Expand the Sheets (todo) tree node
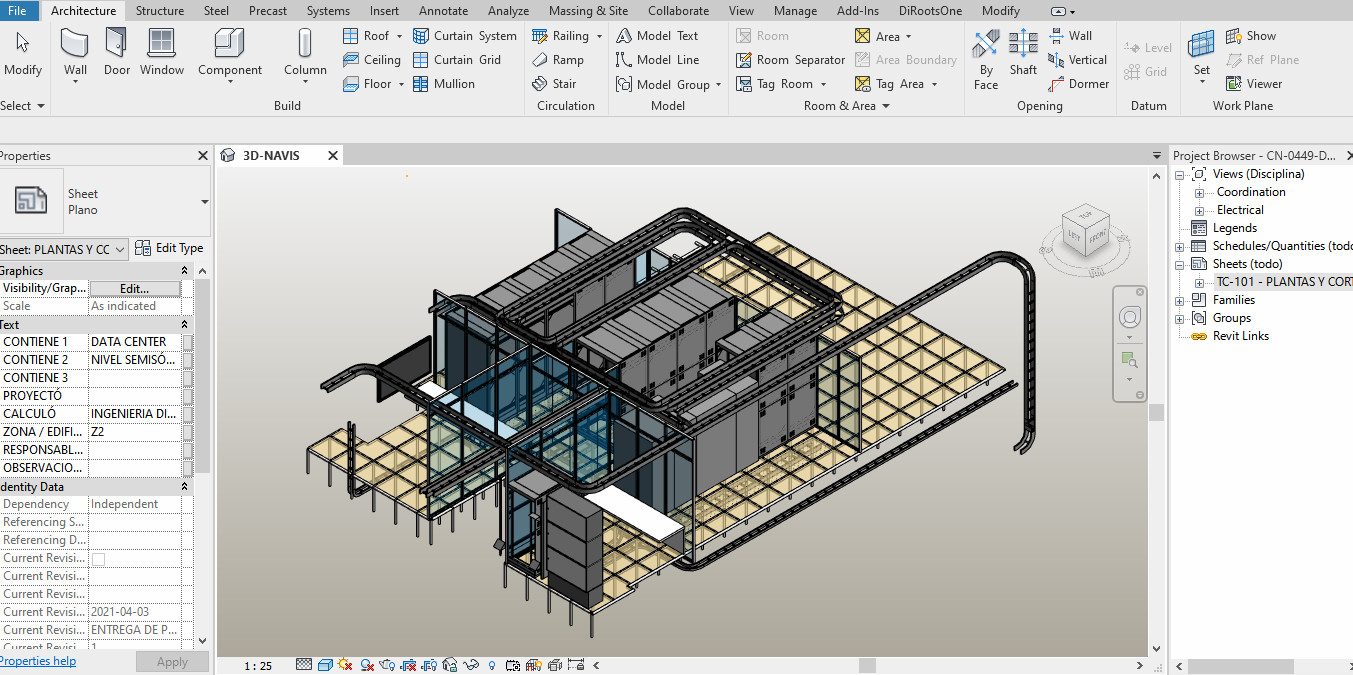 point(1179,263)
